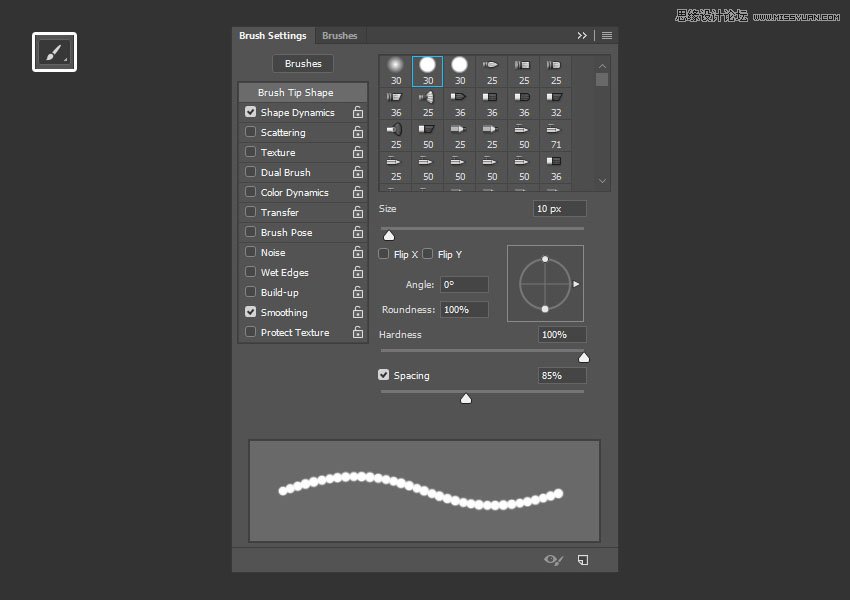Image resolution: width=850 pixels, height=600 pixels.
Task: Collapse the panel to icons
Action: point(582,35)
